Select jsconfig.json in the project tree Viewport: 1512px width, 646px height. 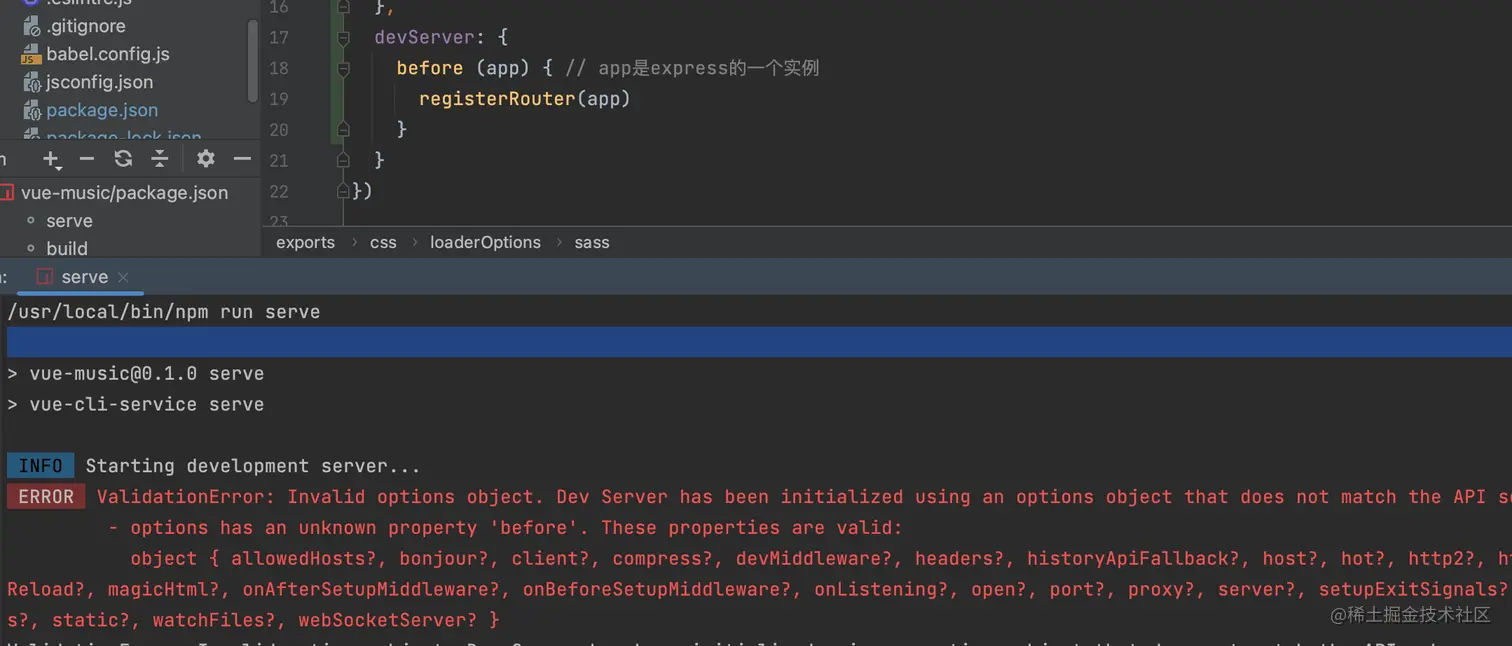pyautogui.click(x=100, y=82)
